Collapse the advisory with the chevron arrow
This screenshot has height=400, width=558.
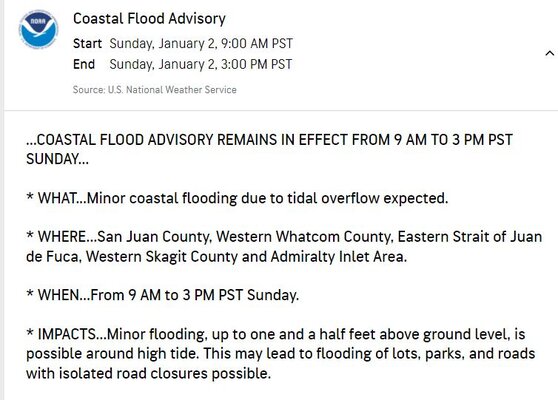tap(549, 53)
